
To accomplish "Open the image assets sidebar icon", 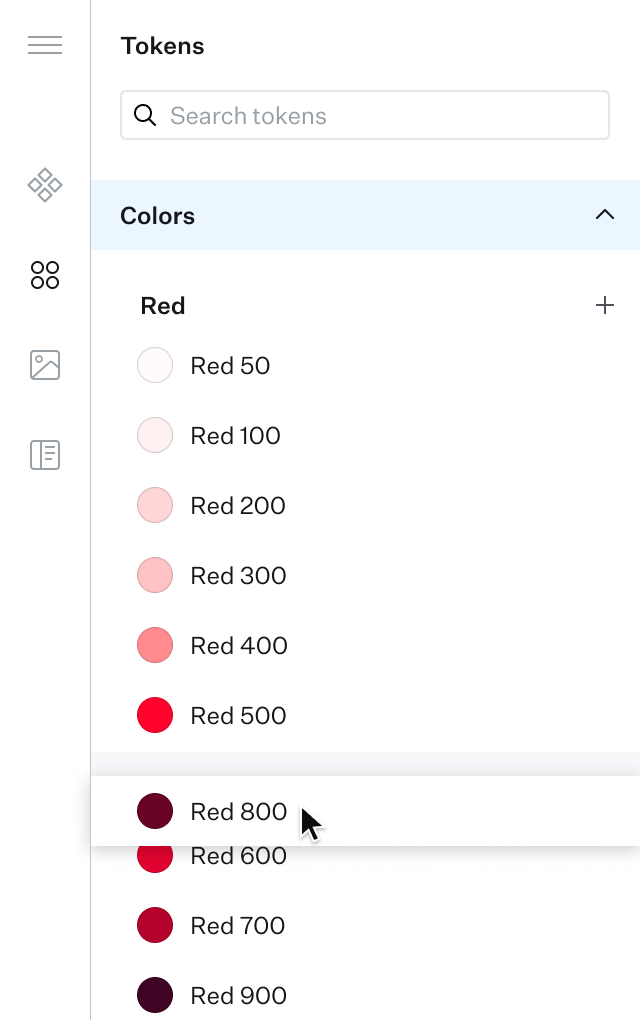I will click(x=45, y=365).
